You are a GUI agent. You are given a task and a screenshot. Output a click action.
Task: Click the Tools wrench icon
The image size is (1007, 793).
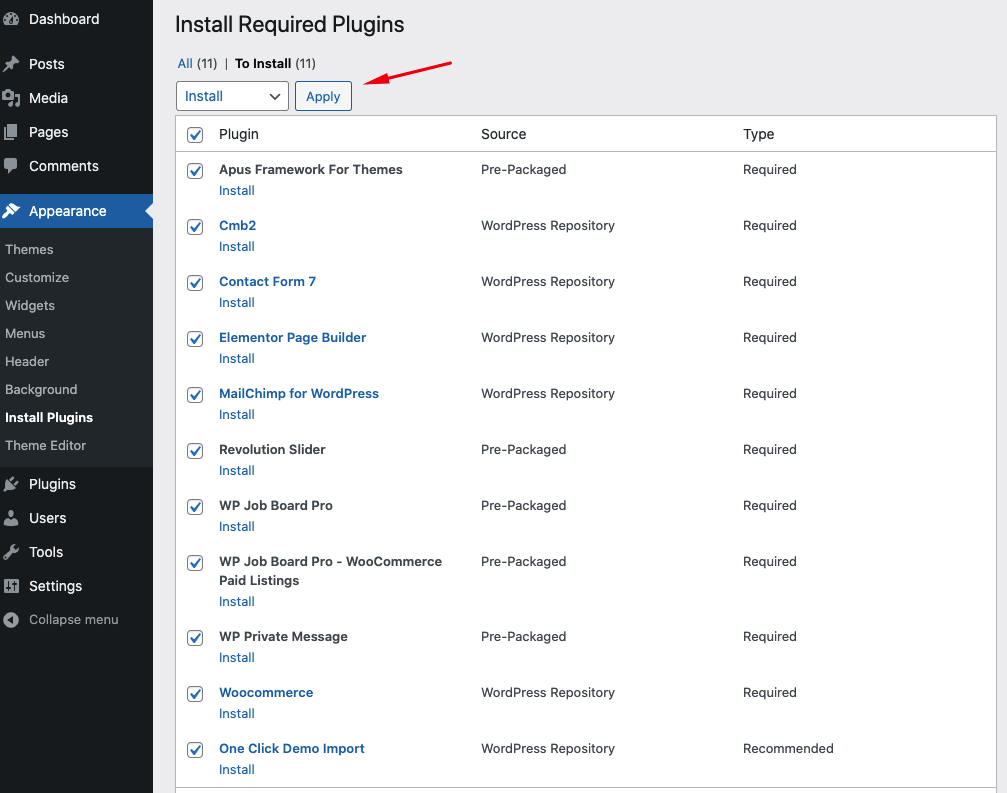pyautogui.click(x=11, y=552)
